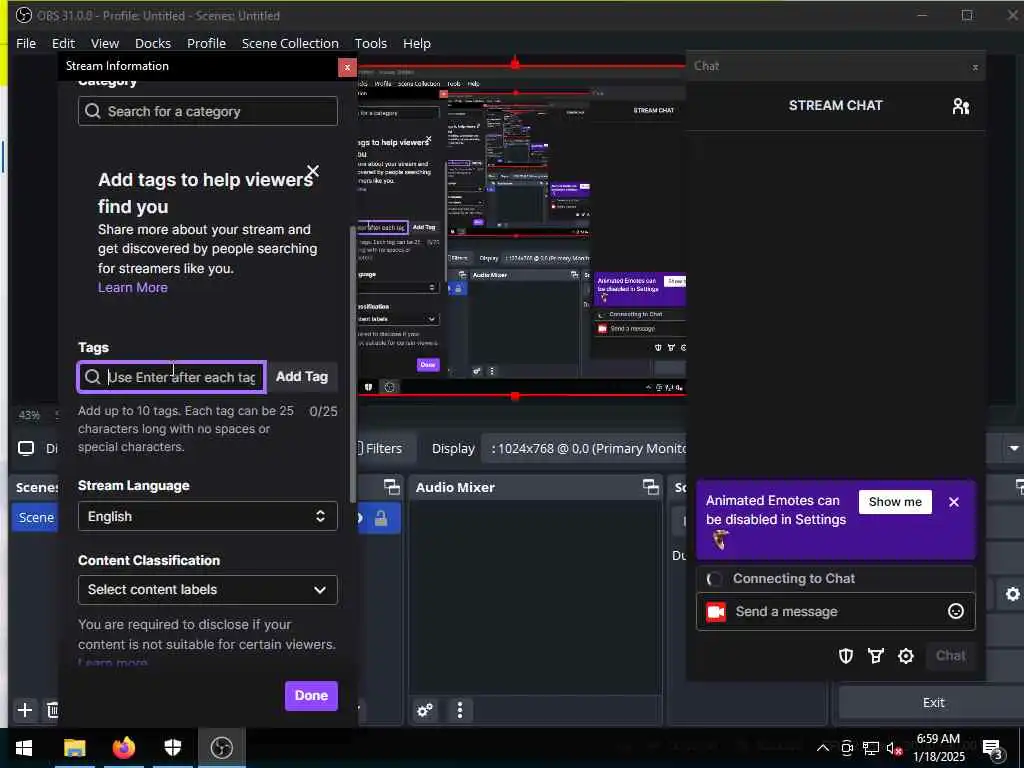1024x768 pixels.
Task: Click the OBS Studio taskbar icon
Action: [x=222, y=748]
